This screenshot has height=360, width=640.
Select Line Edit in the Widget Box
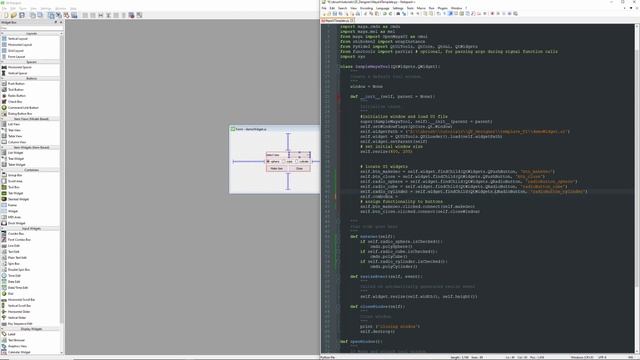tap(11, 246)
